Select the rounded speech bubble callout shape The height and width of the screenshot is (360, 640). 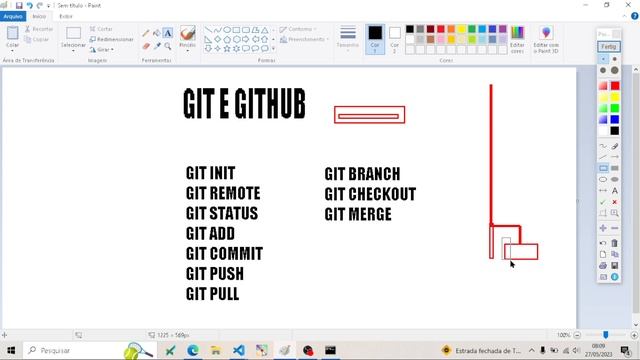coord(246,49)
